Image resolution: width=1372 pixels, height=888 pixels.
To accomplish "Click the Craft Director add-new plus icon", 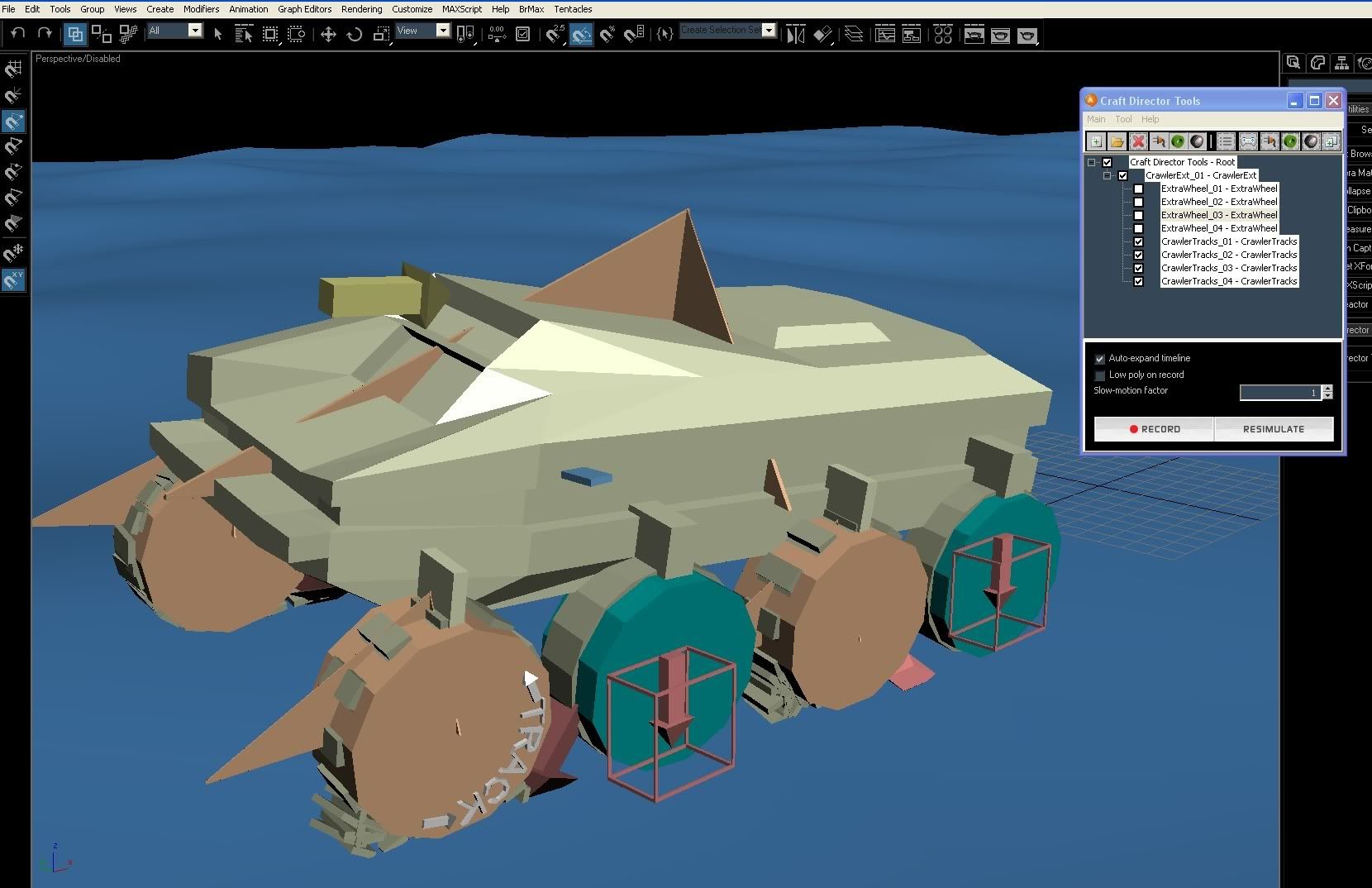I will point(1096,141).
